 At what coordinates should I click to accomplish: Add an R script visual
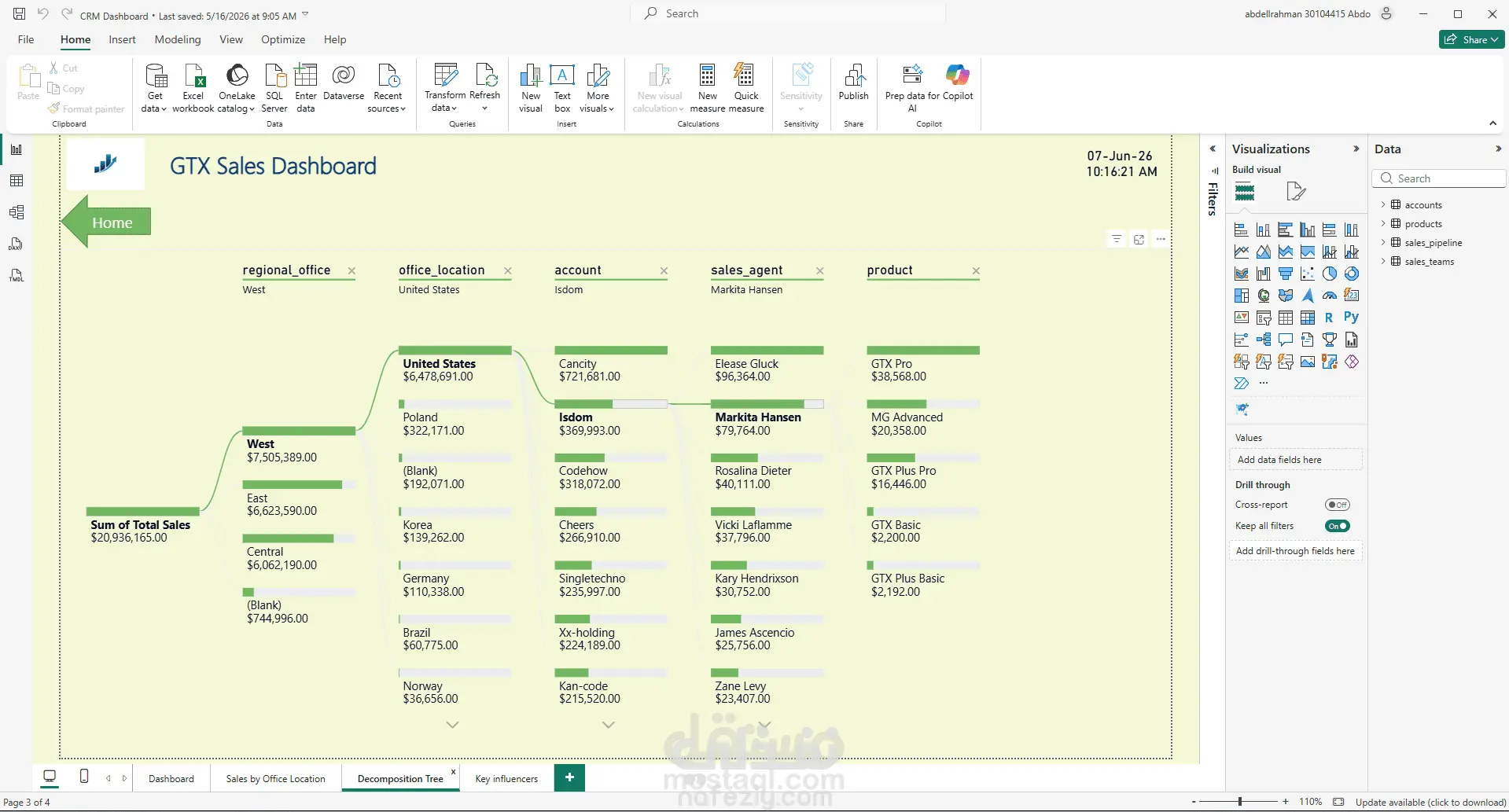click(x=1330, y=318)
